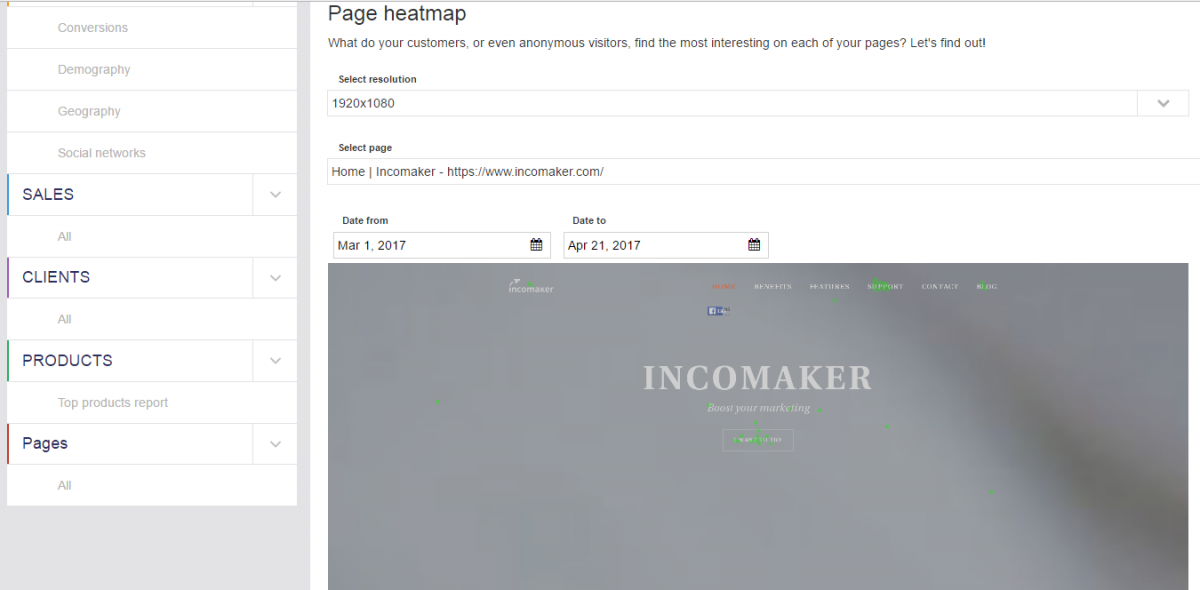Open the Conversions report in the sidebar
The image size is (1200, 590).
pos(93,28)
